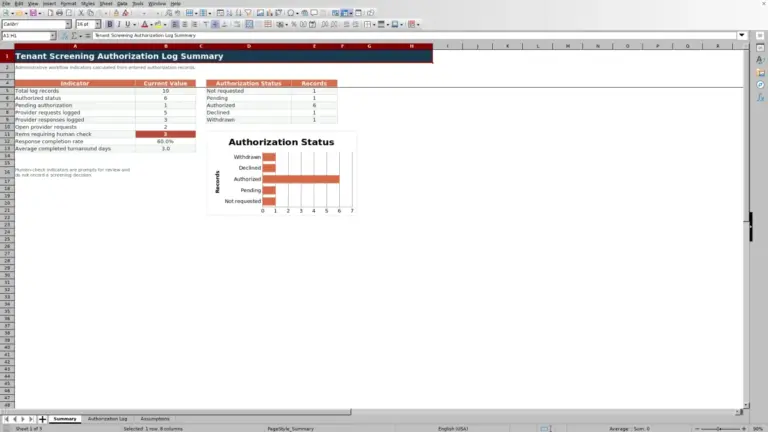Save the document with the Save icon
Image resolution: width=768 pixels, height=432 pixels.
pos(33,13)
